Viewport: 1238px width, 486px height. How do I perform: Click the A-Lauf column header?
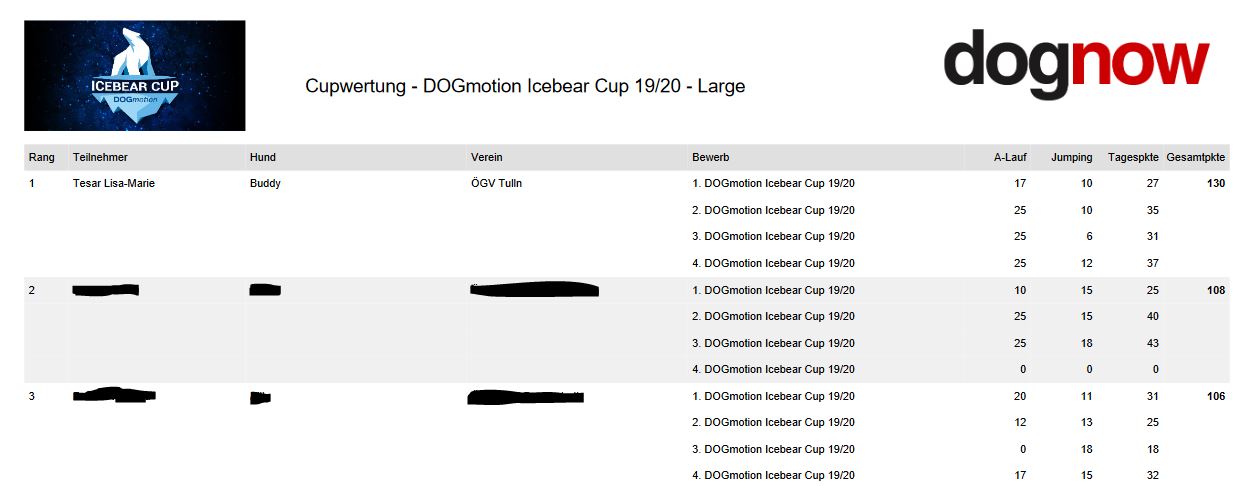coord(1010,158)
